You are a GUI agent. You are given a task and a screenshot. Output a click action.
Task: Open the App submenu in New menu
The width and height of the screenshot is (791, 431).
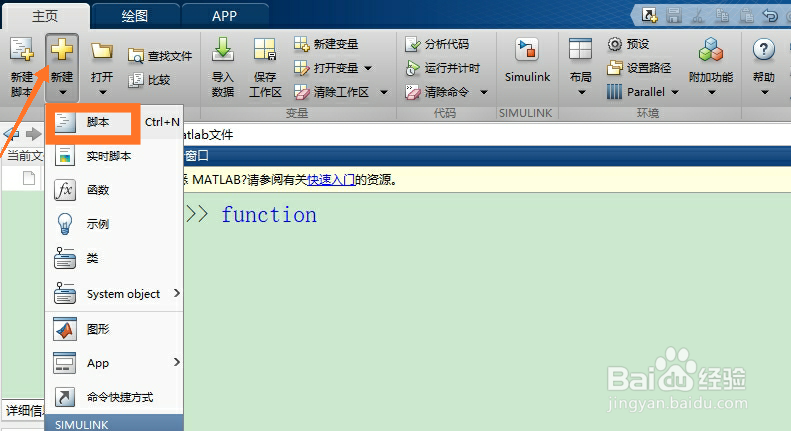114,363
